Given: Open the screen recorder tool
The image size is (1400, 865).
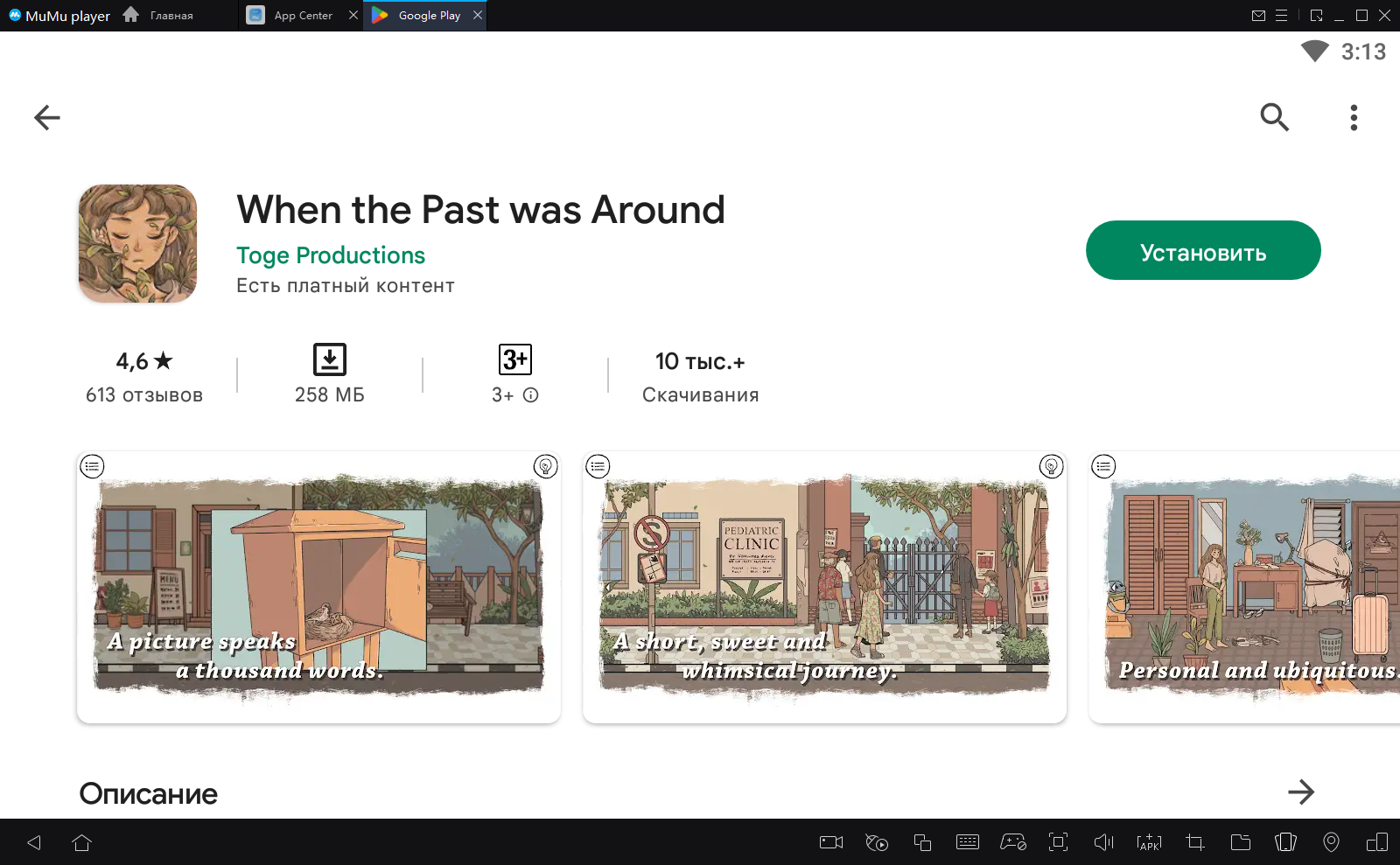Looking at the screenshot, I should click(x=830, y=842).
